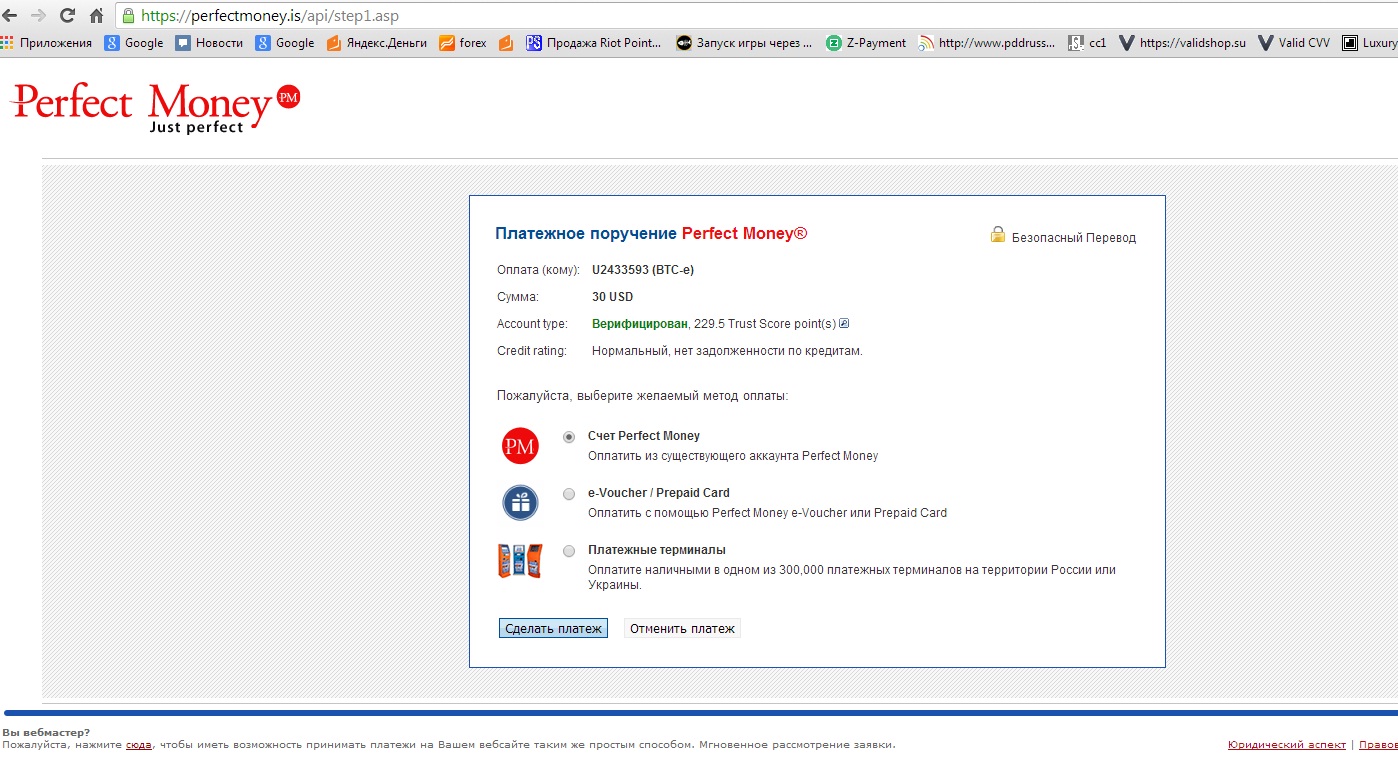The image size is (1398, 761).
Task: Open the browser home page icon
Action: (97, 16)
